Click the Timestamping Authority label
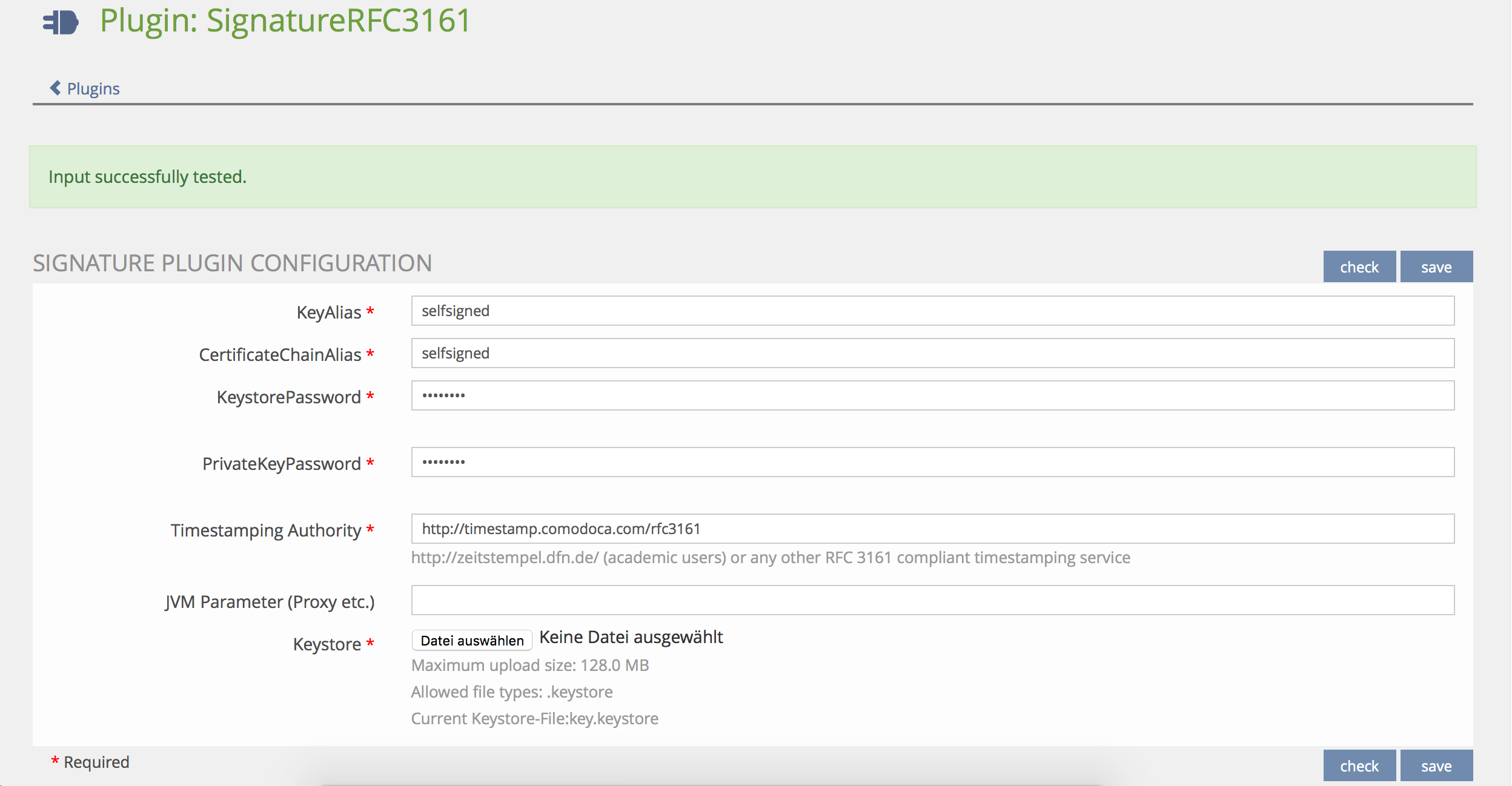1512x786 pixels. click(x=265, y=530)
